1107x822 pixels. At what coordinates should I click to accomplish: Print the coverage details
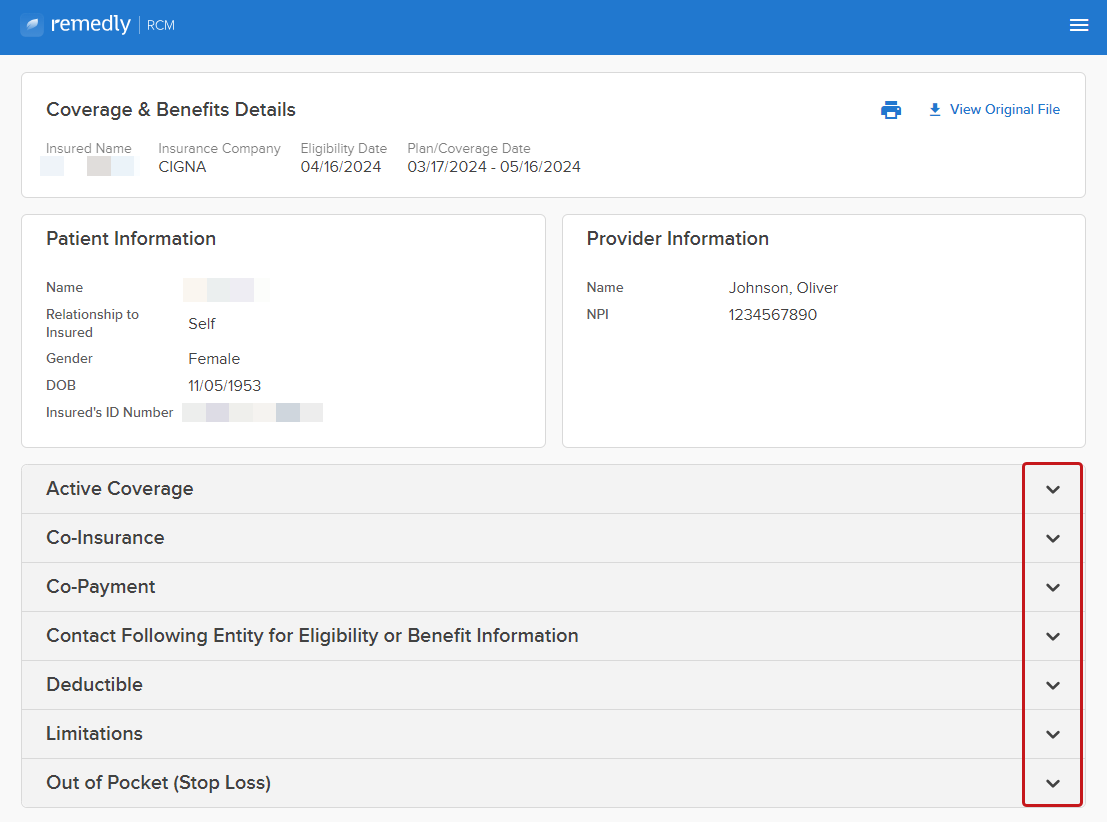click(x=891, y=109)
